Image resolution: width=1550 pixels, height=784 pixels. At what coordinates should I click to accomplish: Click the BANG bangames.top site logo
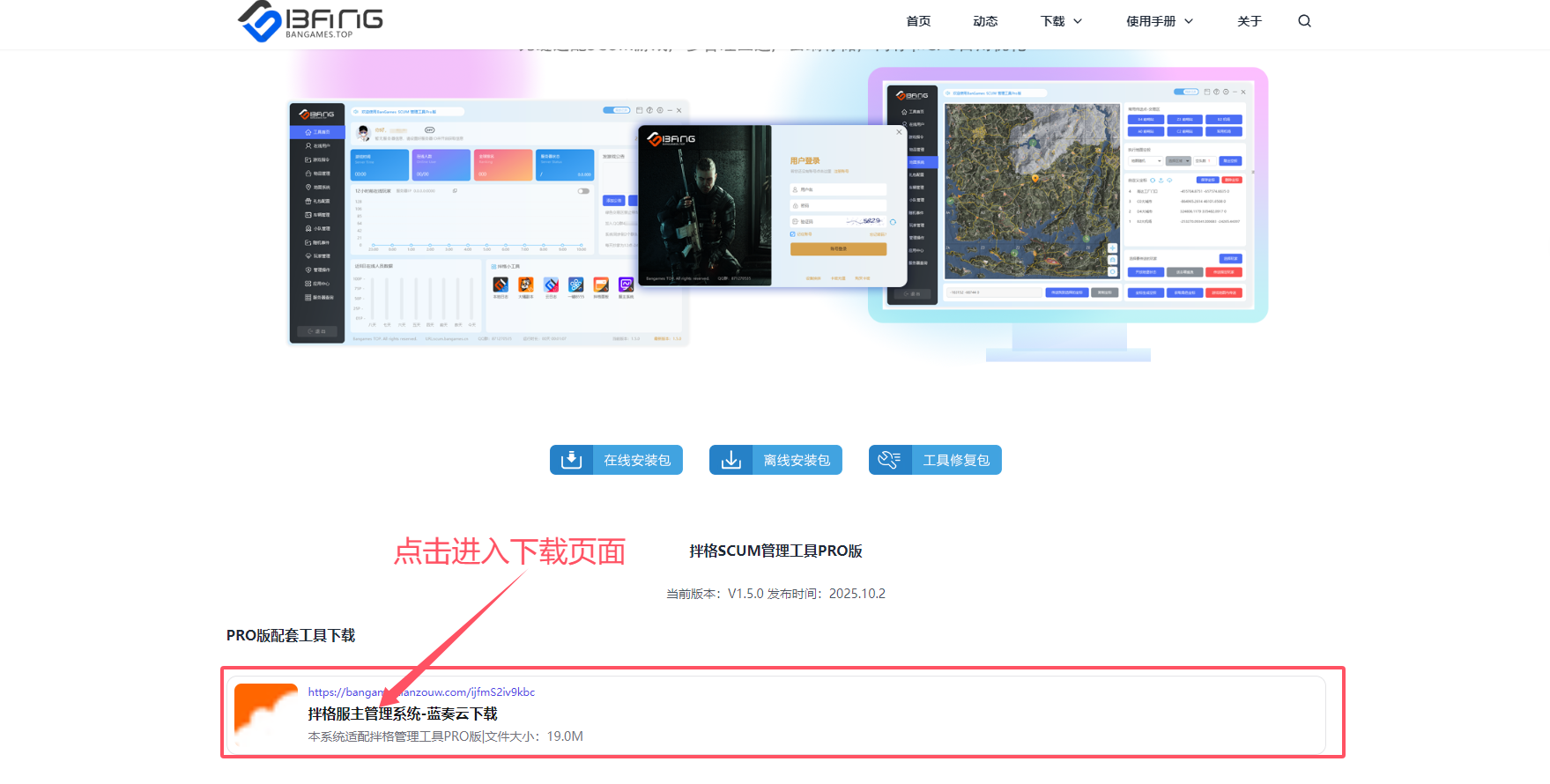[310, 21]
